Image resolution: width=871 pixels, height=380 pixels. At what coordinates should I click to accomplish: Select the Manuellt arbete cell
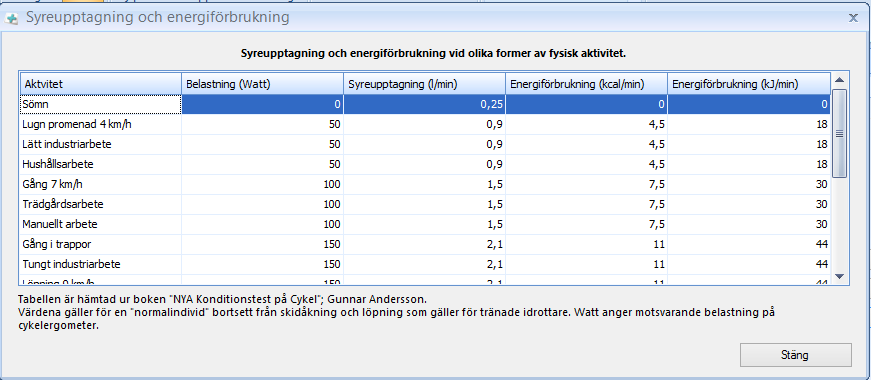pyautogui.click(x=101, y=224)
